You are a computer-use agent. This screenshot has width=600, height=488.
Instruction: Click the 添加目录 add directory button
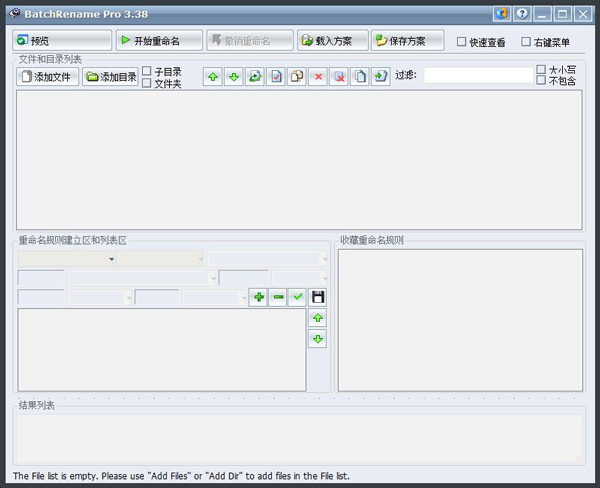[110, 77]
